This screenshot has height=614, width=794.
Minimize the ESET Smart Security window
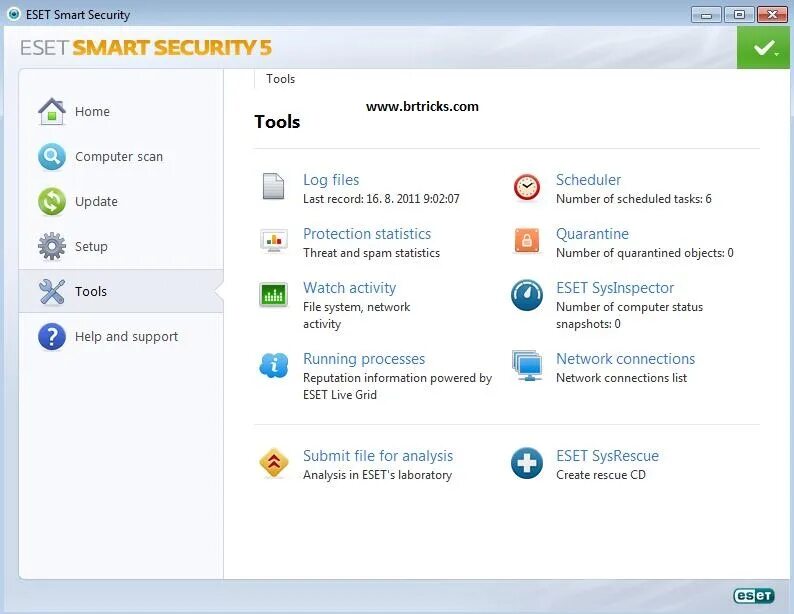tap(706, 15)
